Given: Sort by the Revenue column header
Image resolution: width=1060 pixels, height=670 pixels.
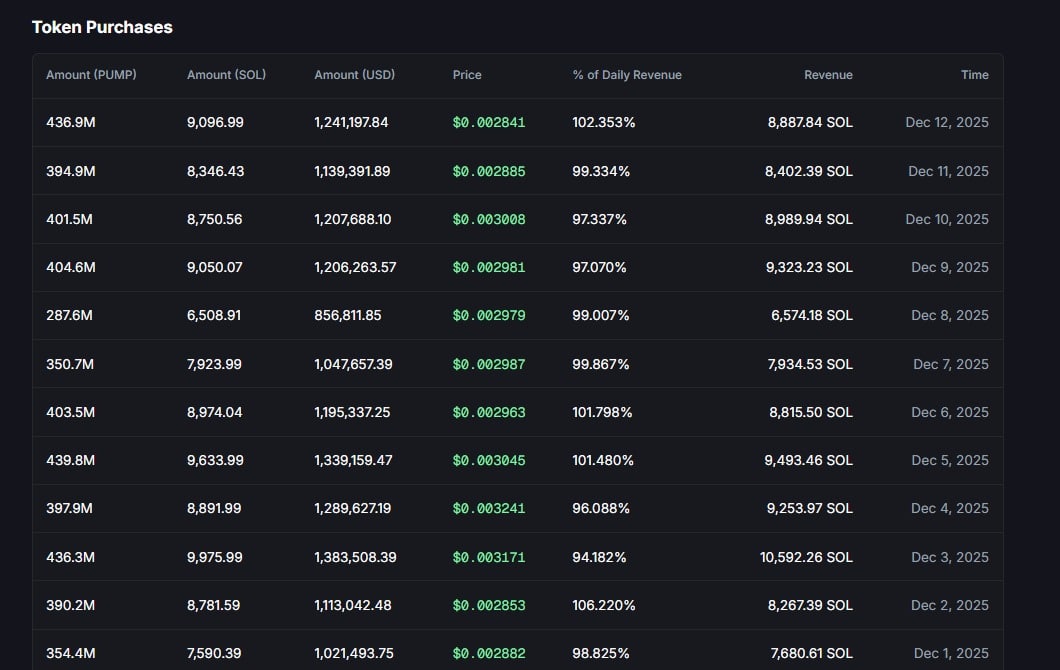Looking at the screenshot, I should click(x=829, y=75).
